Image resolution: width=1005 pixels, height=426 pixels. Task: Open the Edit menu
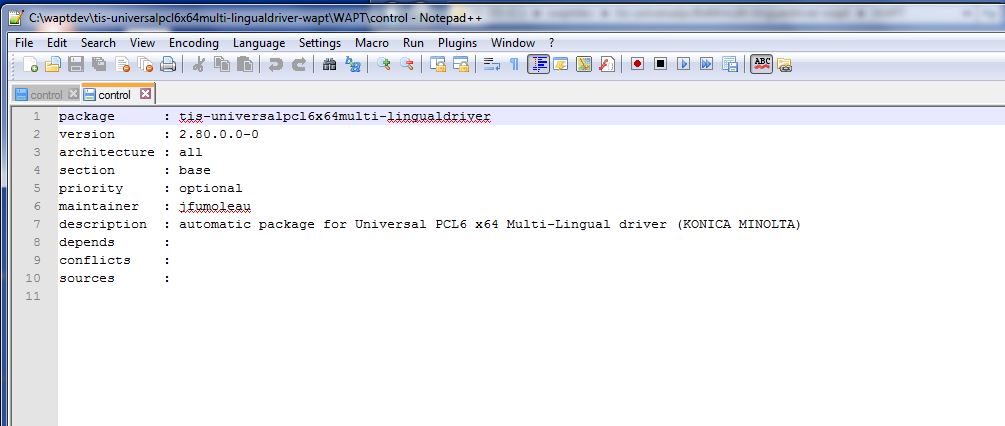click(x=56, y=43)
